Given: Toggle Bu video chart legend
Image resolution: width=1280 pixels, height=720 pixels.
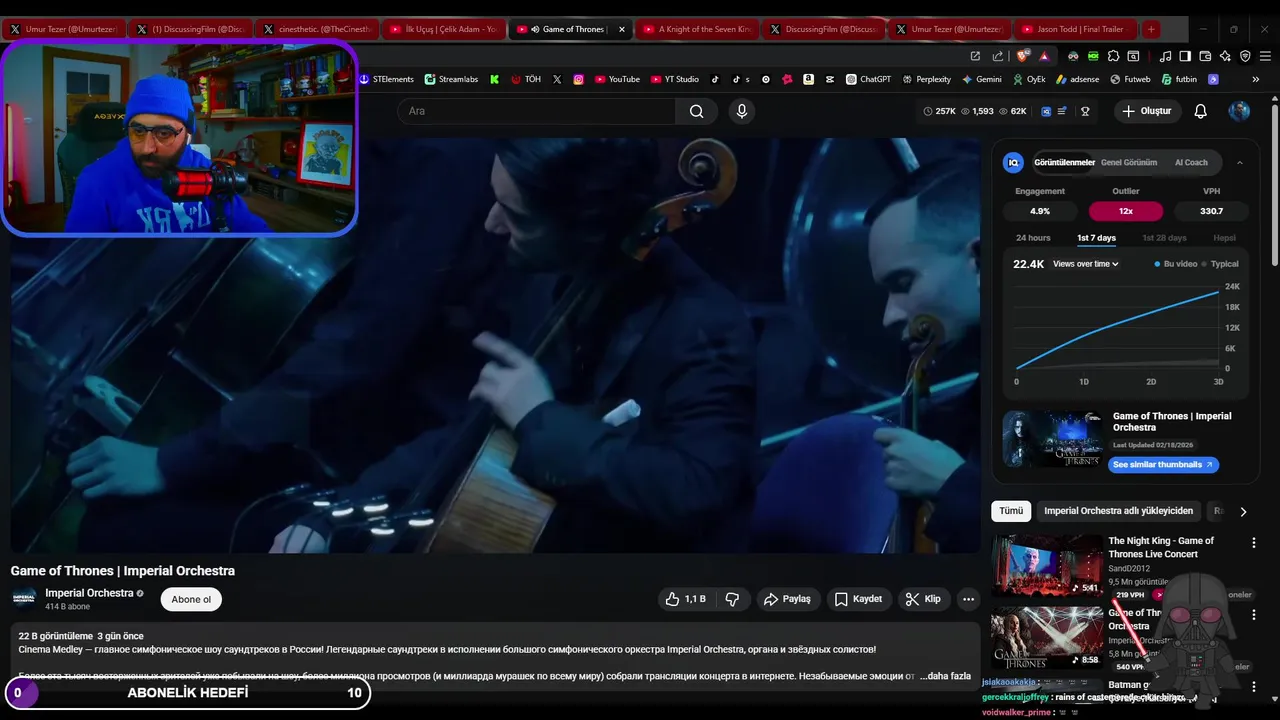Looking at the screenshot, I should [x=1175, y=264].
